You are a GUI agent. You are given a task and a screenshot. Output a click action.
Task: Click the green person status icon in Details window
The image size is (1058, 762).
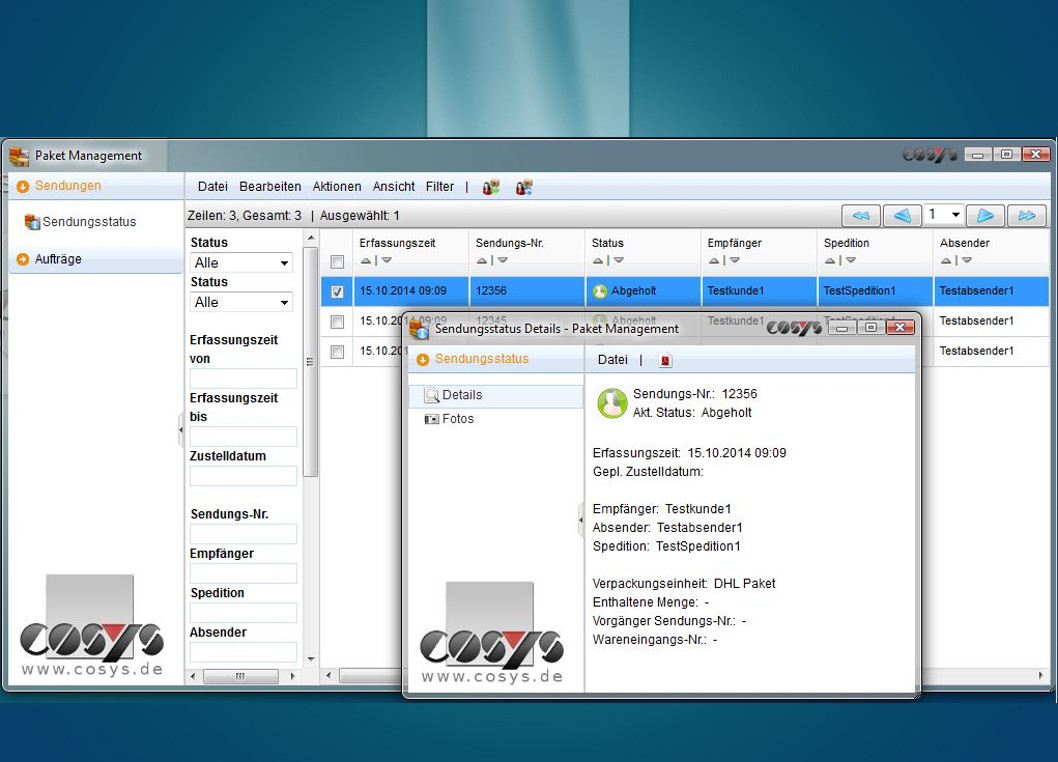click(612, 403)
